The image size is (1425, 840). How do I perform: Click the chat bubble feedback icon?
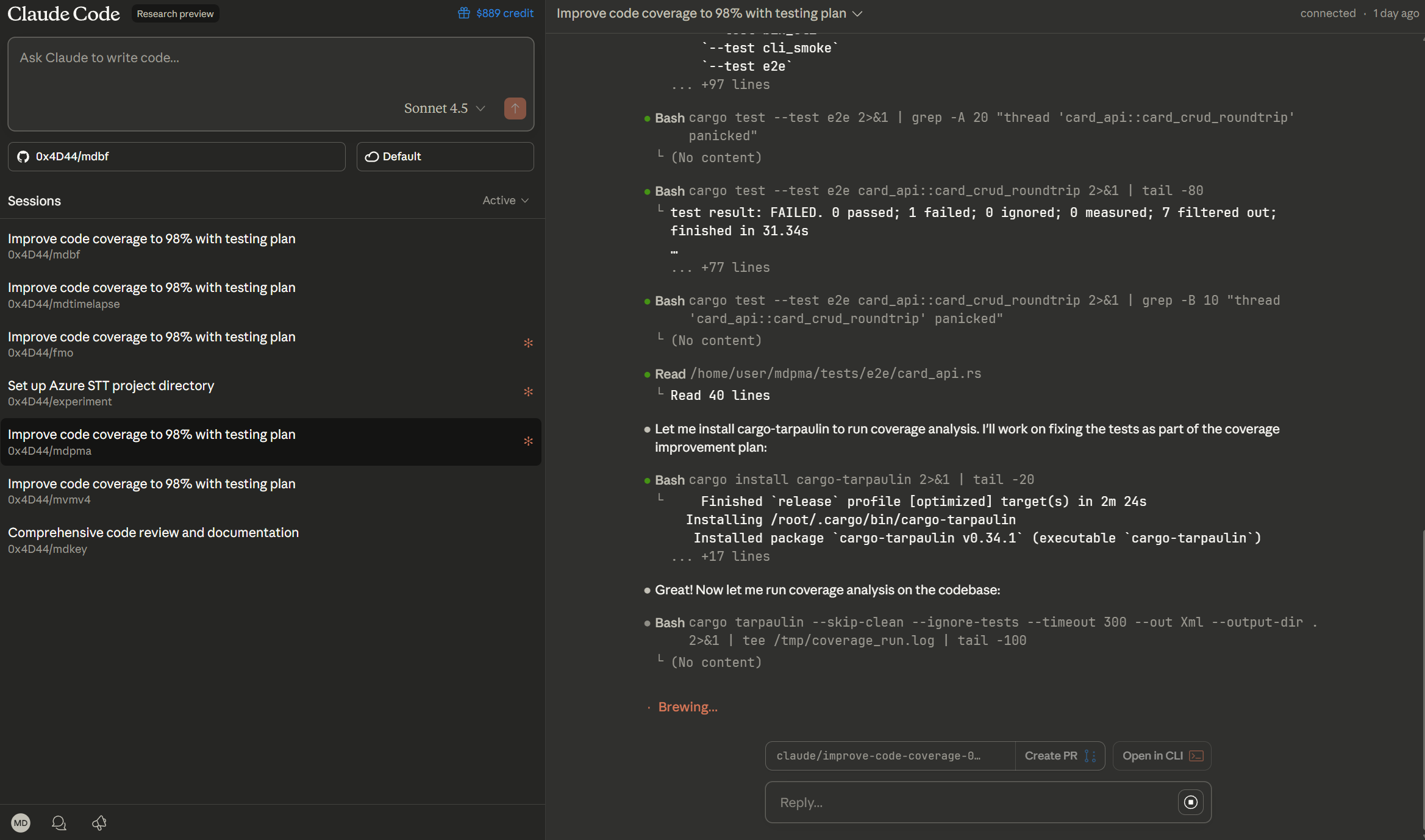click(x=59, y=823)
